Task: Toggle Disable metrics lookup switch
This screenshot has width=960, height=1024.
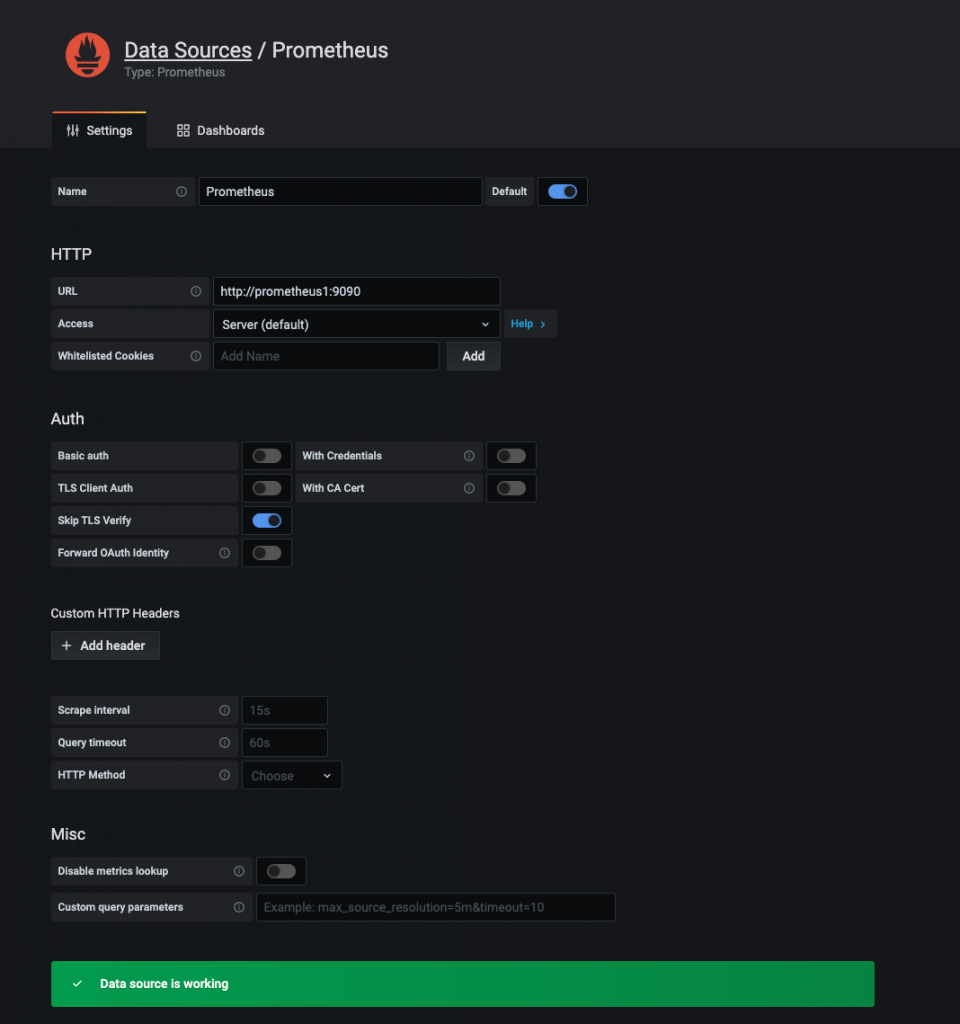Action: point(281,871)
